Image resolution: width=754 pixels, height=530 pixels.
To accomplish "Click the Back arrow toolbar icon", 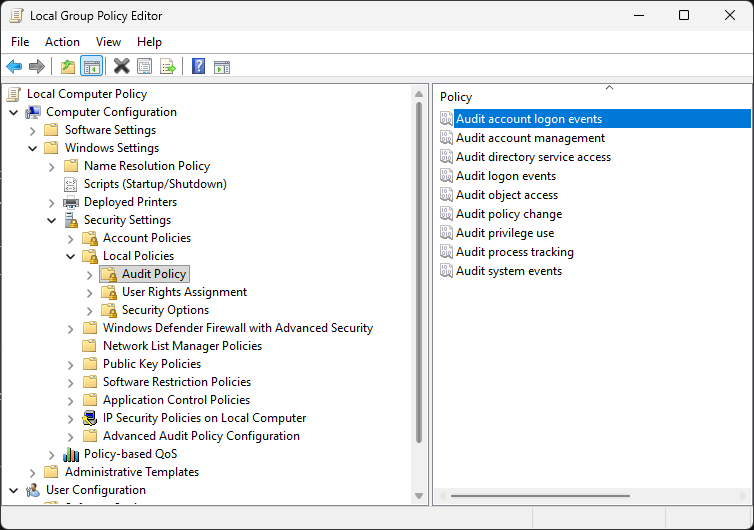I will tap(14, 67).
